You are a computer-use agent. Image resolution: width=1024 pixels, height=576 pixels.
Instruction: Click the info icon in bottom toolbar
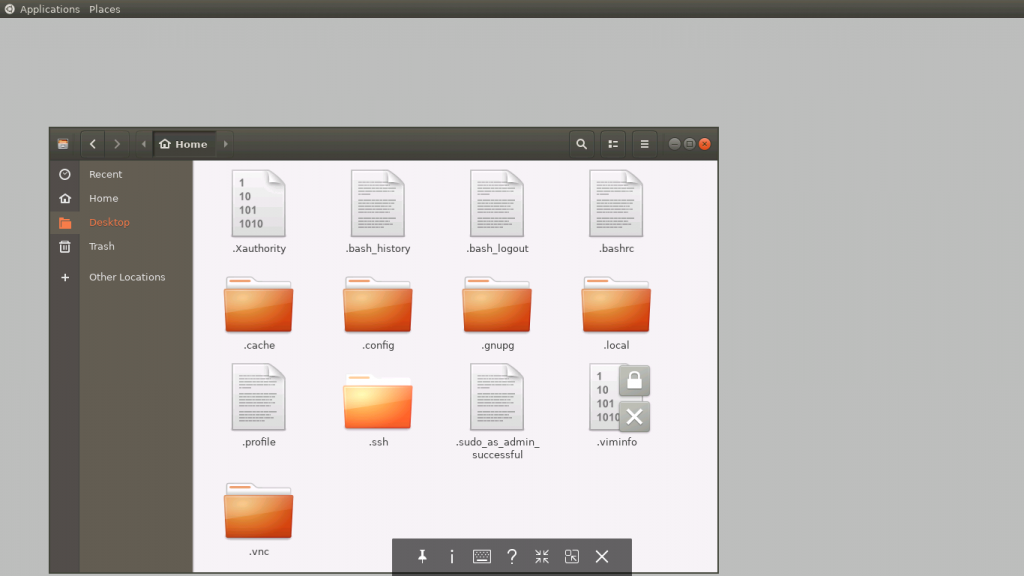452,557
